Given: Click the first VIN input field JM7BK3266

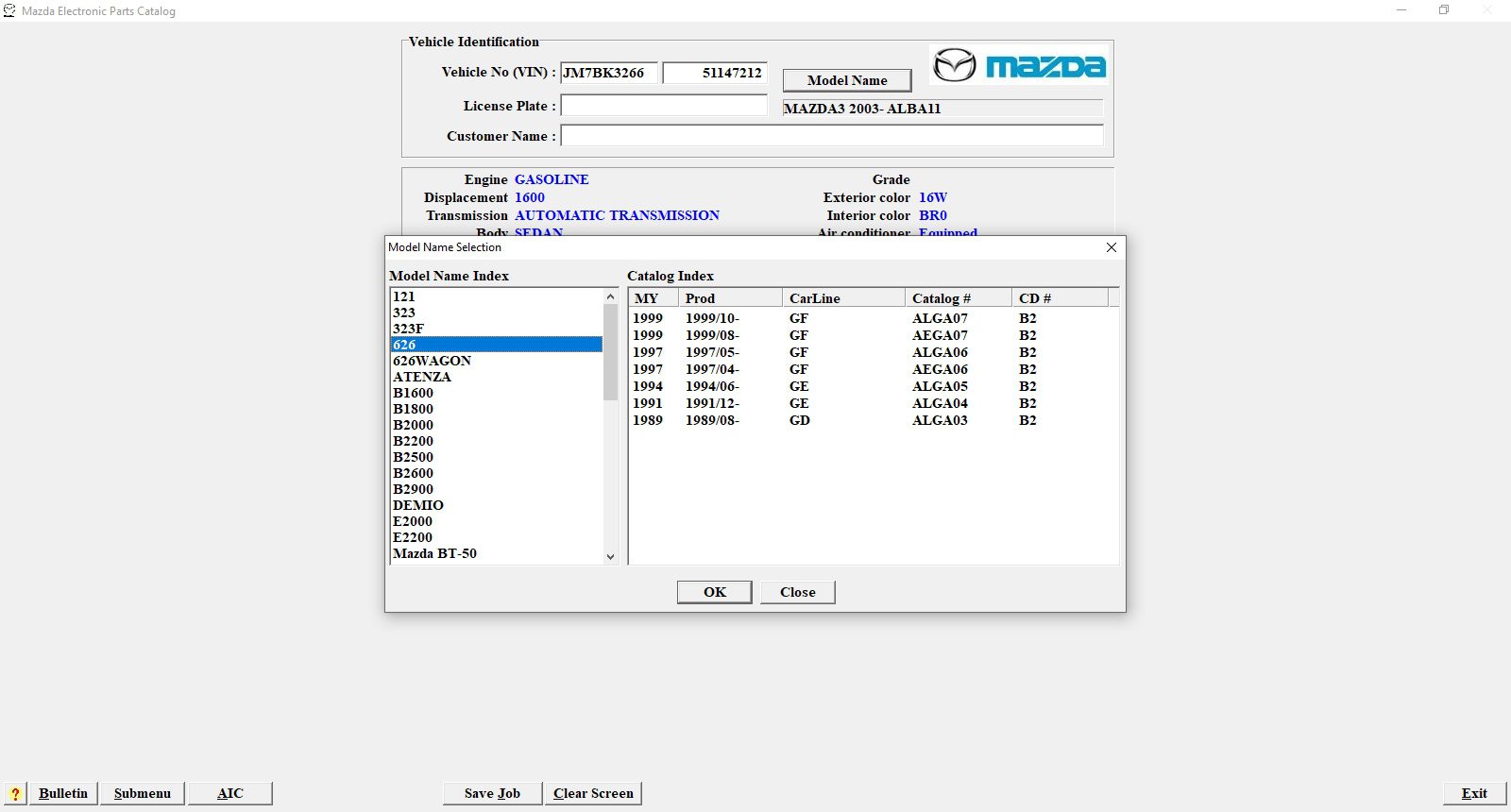Looking at the screenshot, I should coord(609,73).
